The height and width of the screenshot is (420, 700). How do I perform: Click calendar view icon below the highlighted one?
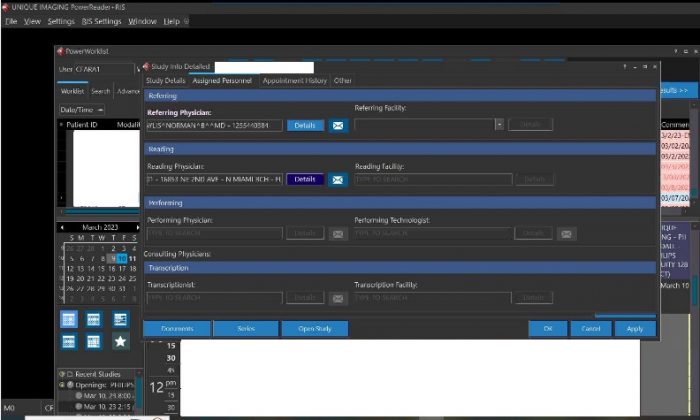69,341
